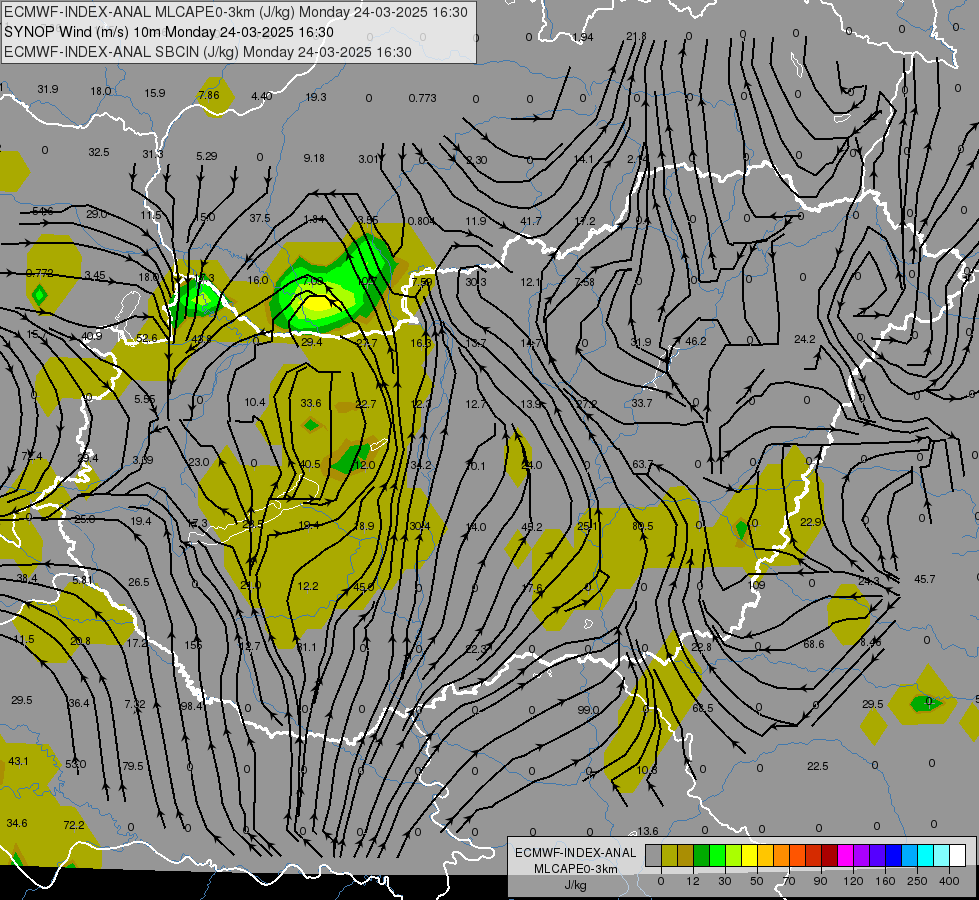The height and width of the screenshot is (900, 979).
Task: Select the bright green legend swatch
Action: click(x=717, y=855)
